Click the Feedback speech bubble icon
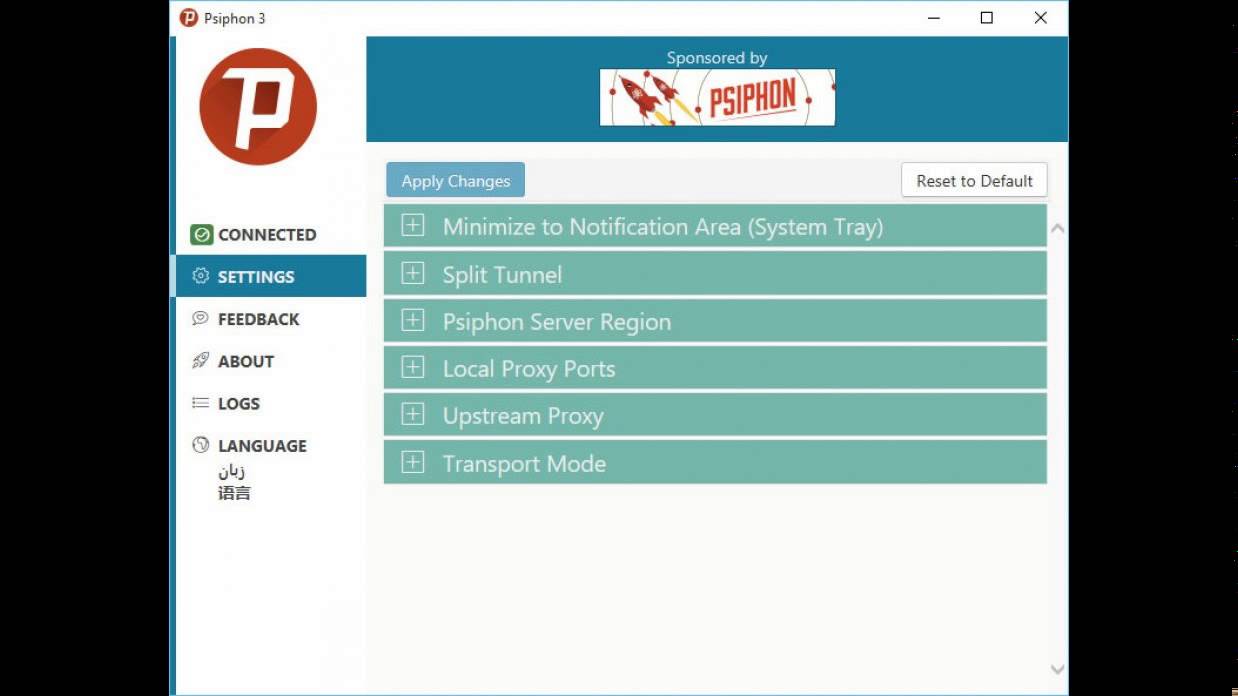The width and height of the screenshot is (1238, 696). (200, 318)
